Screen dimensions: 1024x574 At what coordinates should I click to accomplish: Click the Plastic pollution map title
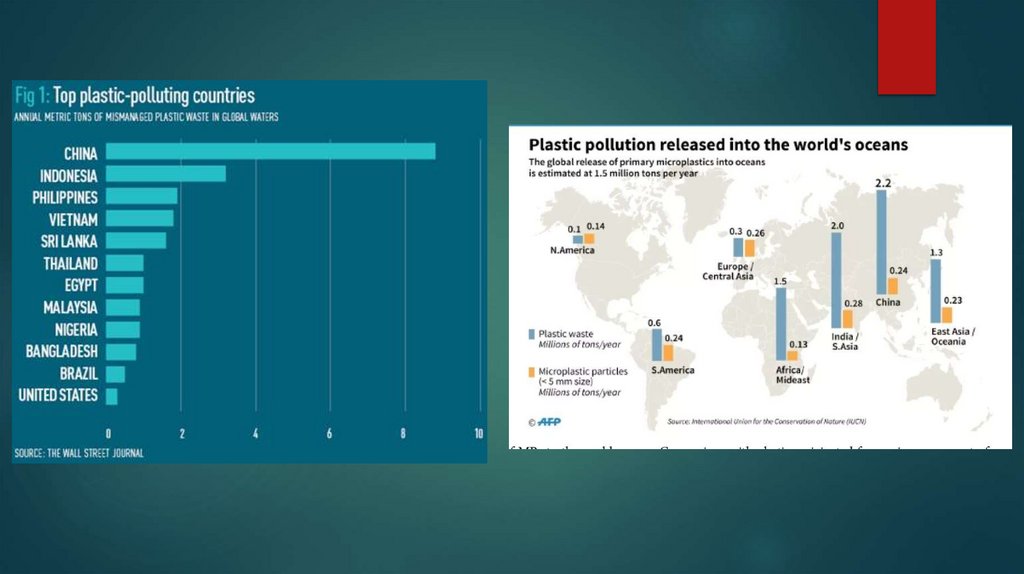[x=718, y=144]
